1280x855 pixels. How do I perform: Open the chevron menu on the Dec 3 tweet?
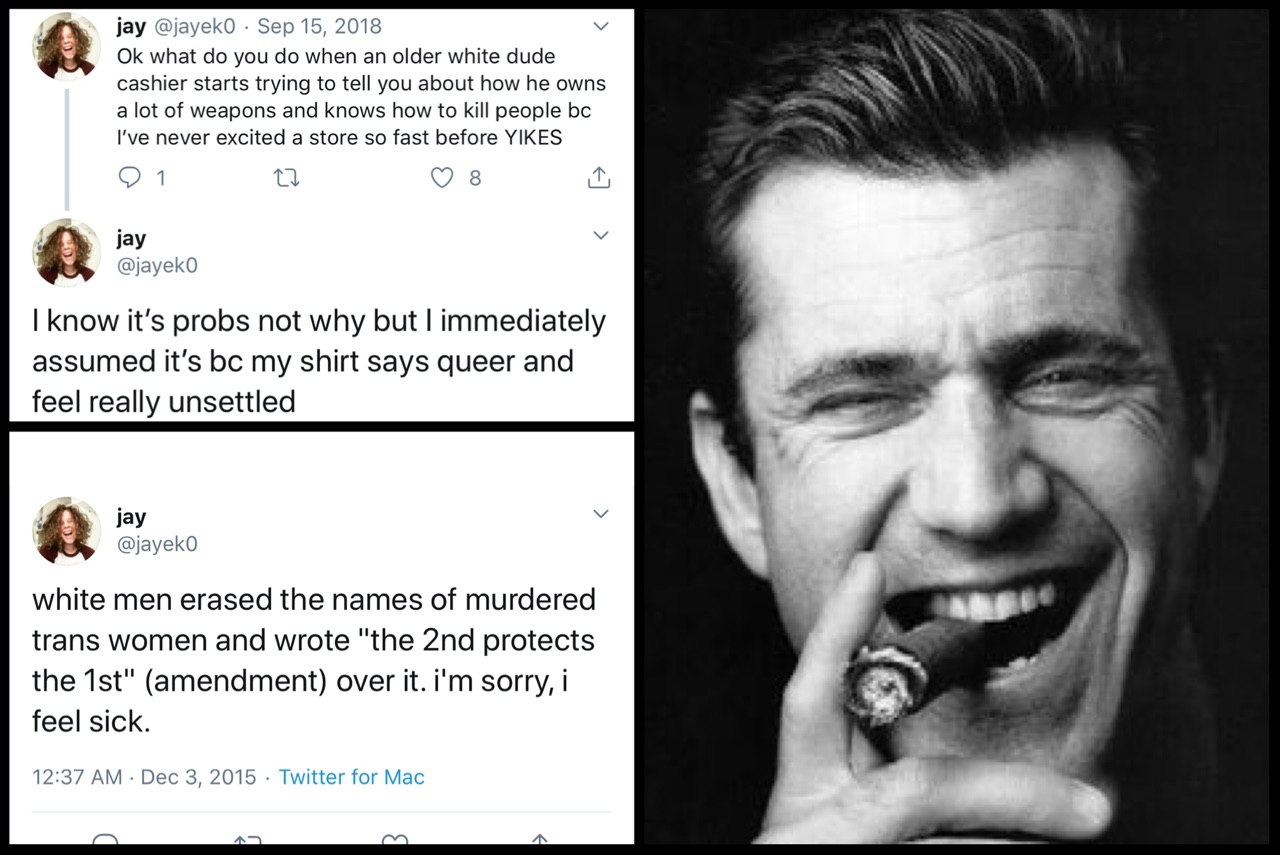(x=600, y=514)
